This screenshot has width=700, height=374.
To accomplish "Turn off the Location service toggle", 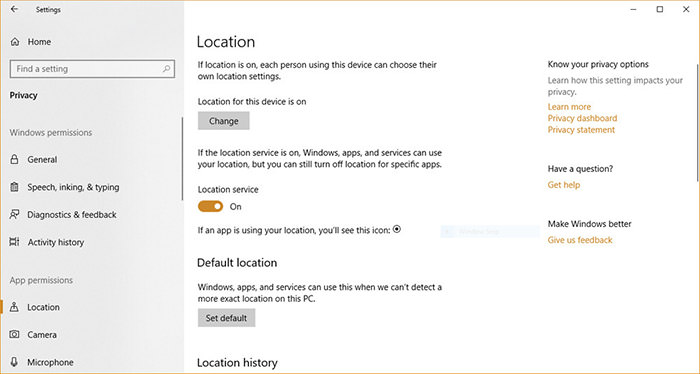I will [x=210, y=206].
